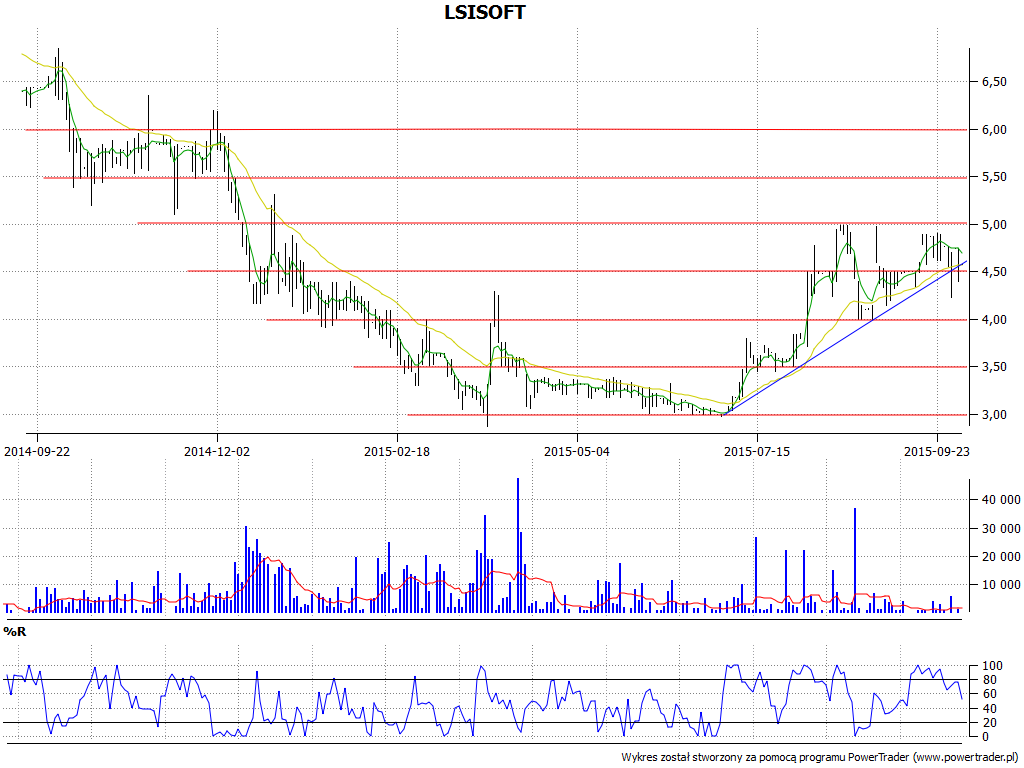Screen dimensions: 1024x768
Task: Open the www.powertrader.pl footer link
Action: pyautogui.click(x=964, y=758)
